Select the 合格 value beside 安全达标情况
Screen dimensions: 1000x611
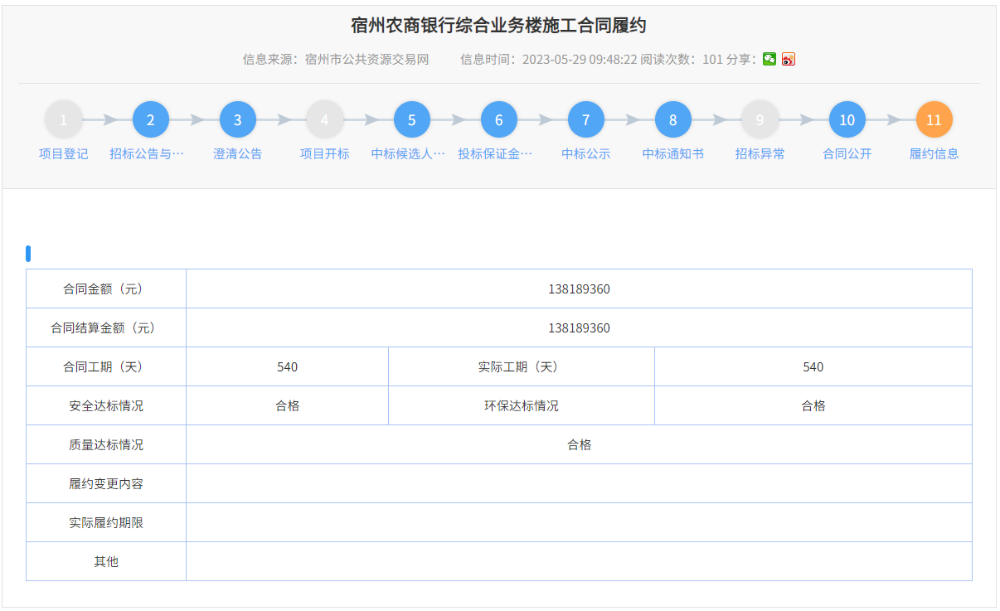[x=287, y=406]
